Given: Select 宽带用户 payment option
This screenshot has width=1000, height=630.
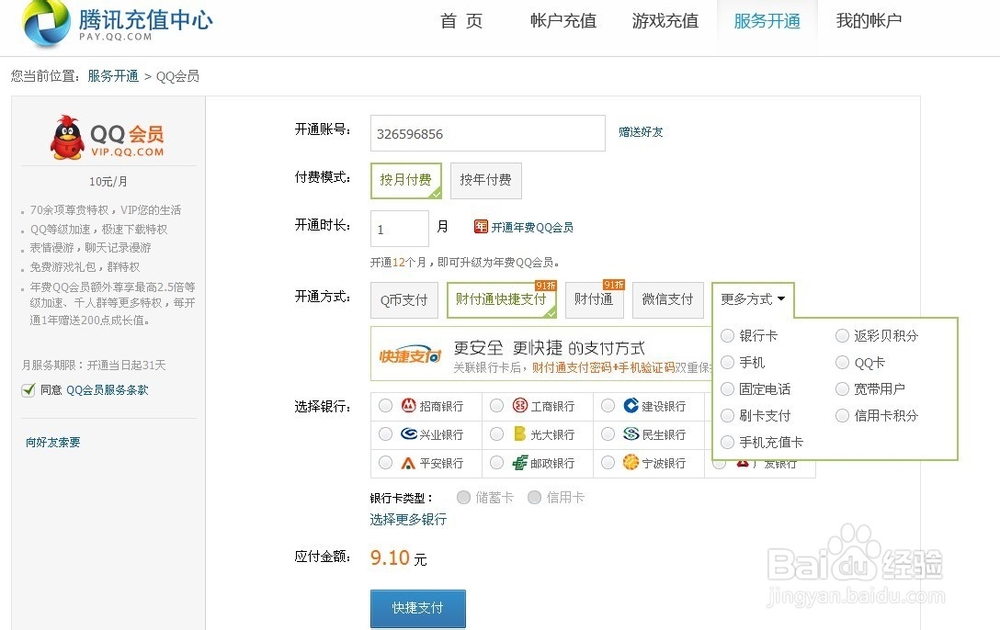Looking at the screenshot, I should [x=842, y=389].
